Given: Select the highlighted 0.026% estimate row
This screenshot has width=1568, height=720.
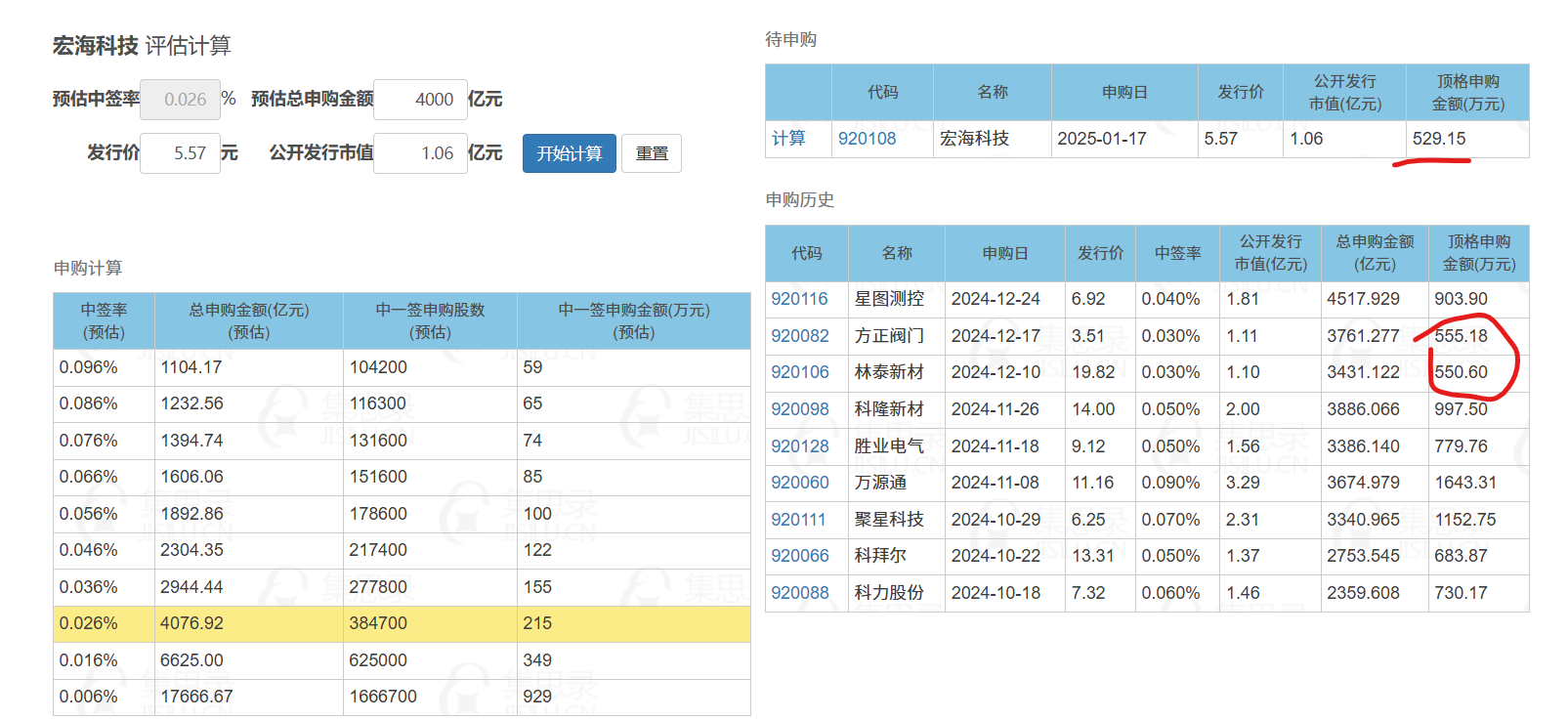Looking at the screenshot, I should pos(401,623).
